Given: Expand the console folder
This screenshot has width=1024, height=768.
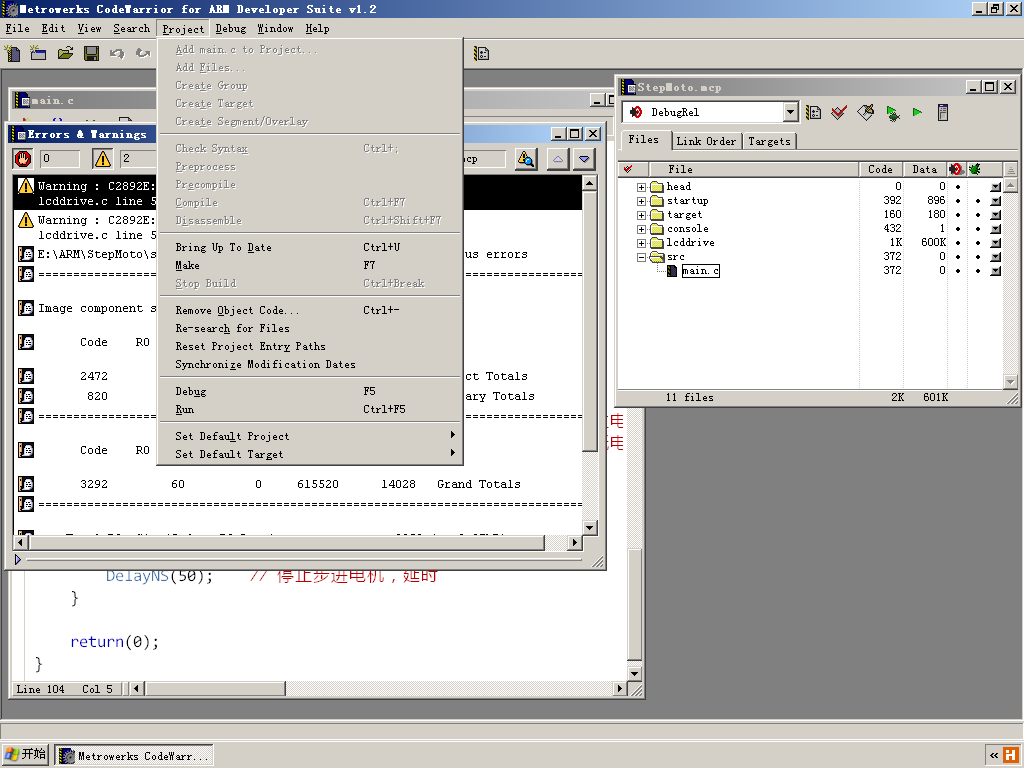Looking at the screenshot, I should pos(641,229).
